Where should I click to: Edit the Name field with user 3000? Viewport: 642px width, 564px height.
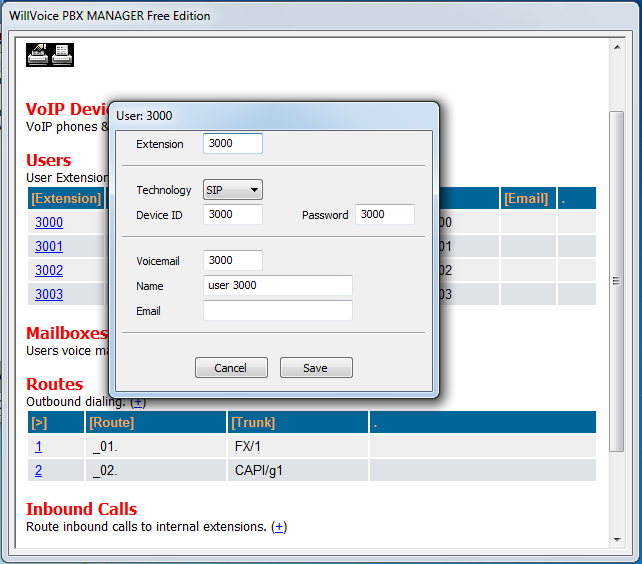coord(278,285)
